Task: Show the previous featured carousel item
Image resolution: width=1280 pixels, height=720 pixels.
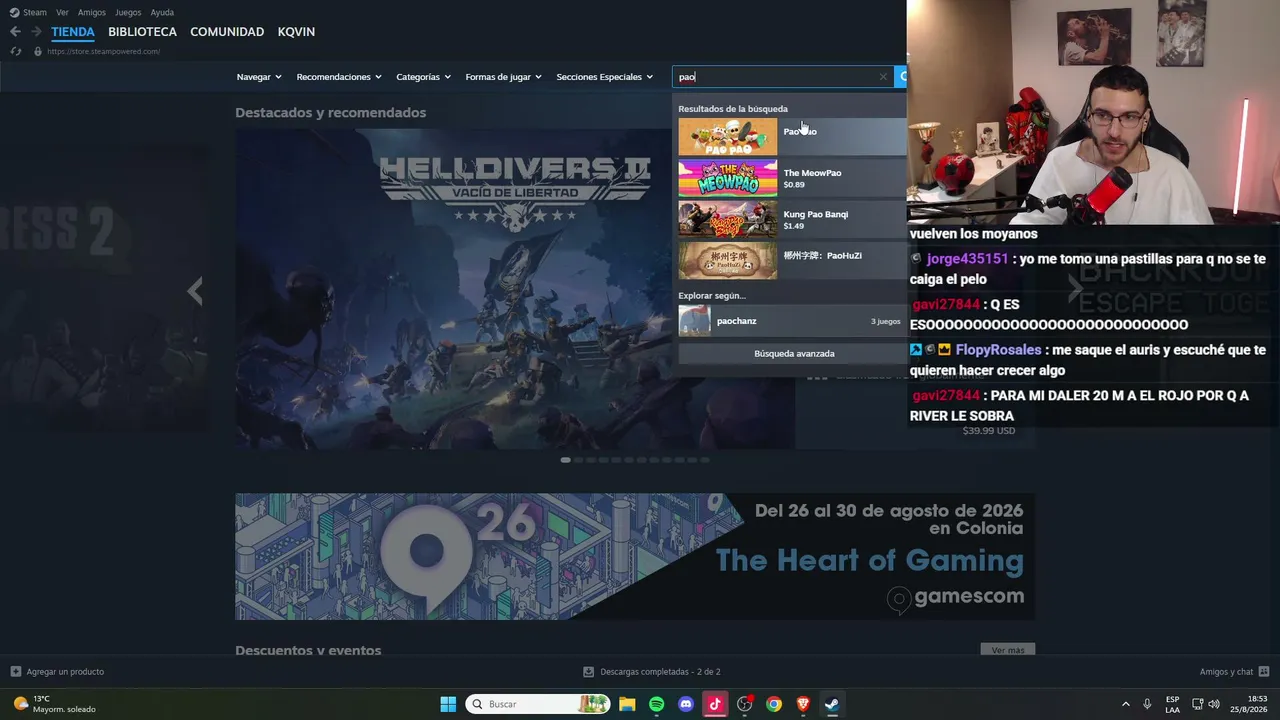Action: (x=195, y=290)
